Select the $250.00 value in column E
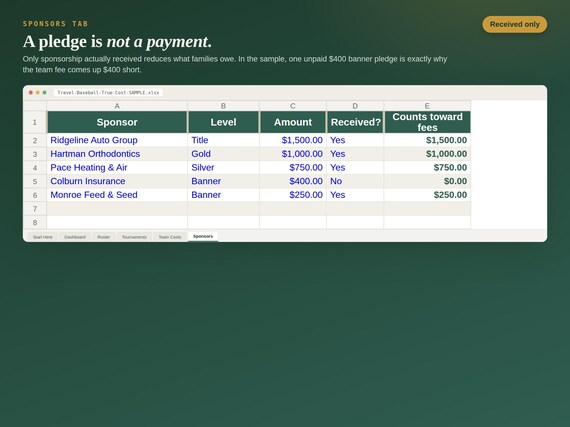Viewport: 570px width, 427px height. tap(427, 195)
